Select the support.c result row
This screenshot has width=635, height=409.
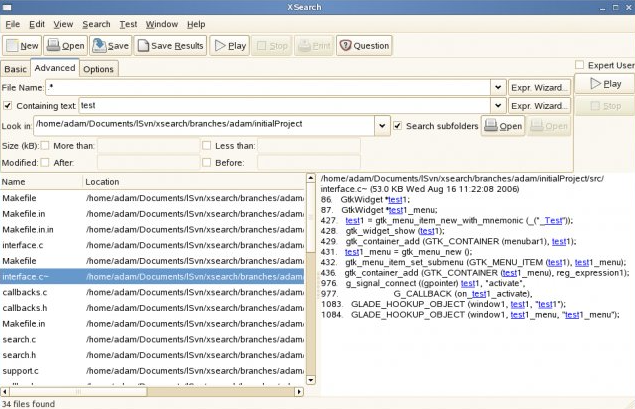pos(152,371)
